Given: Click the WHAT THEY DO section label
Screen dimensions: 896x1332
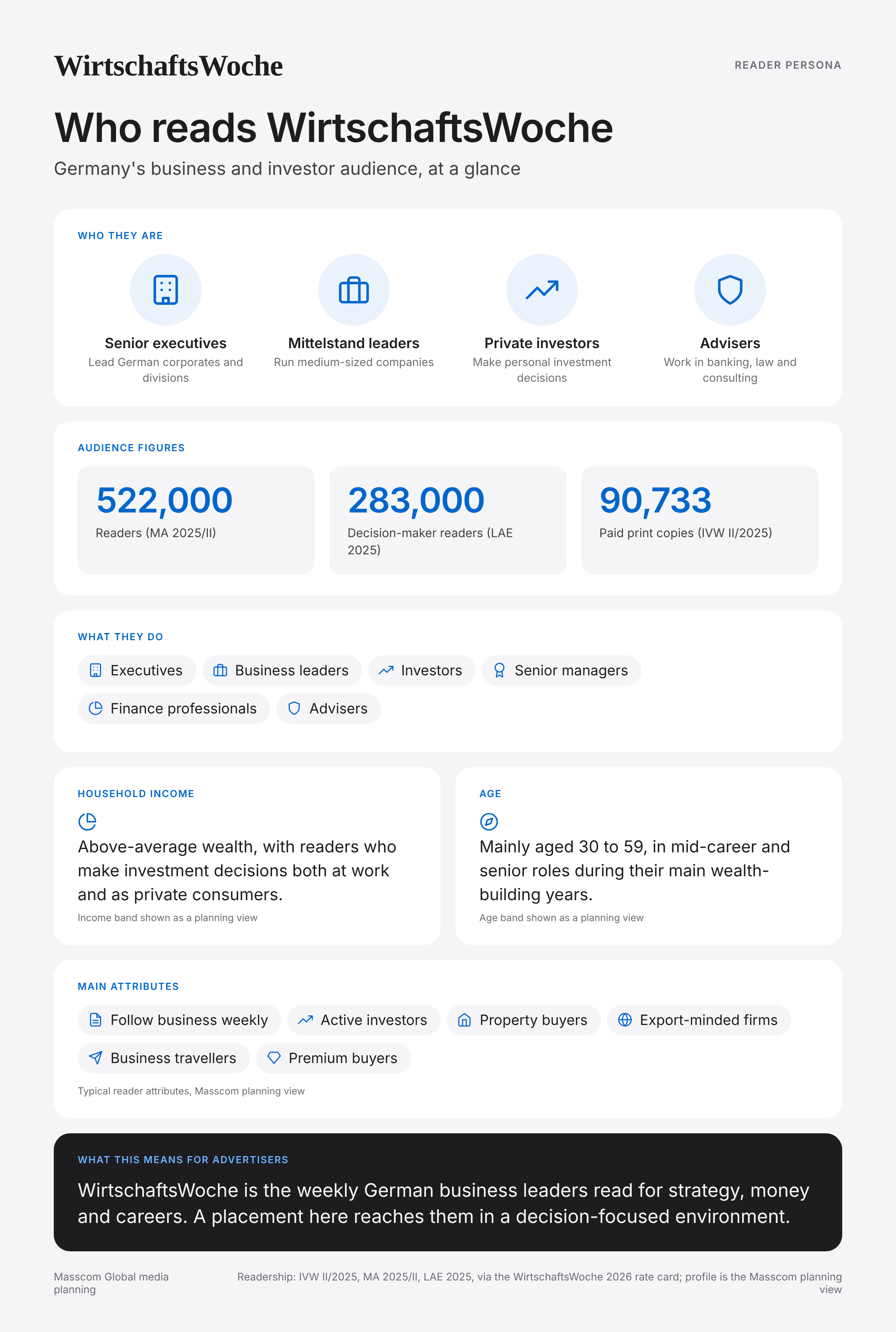Looking at the screenshot, I should pos(121,637).
